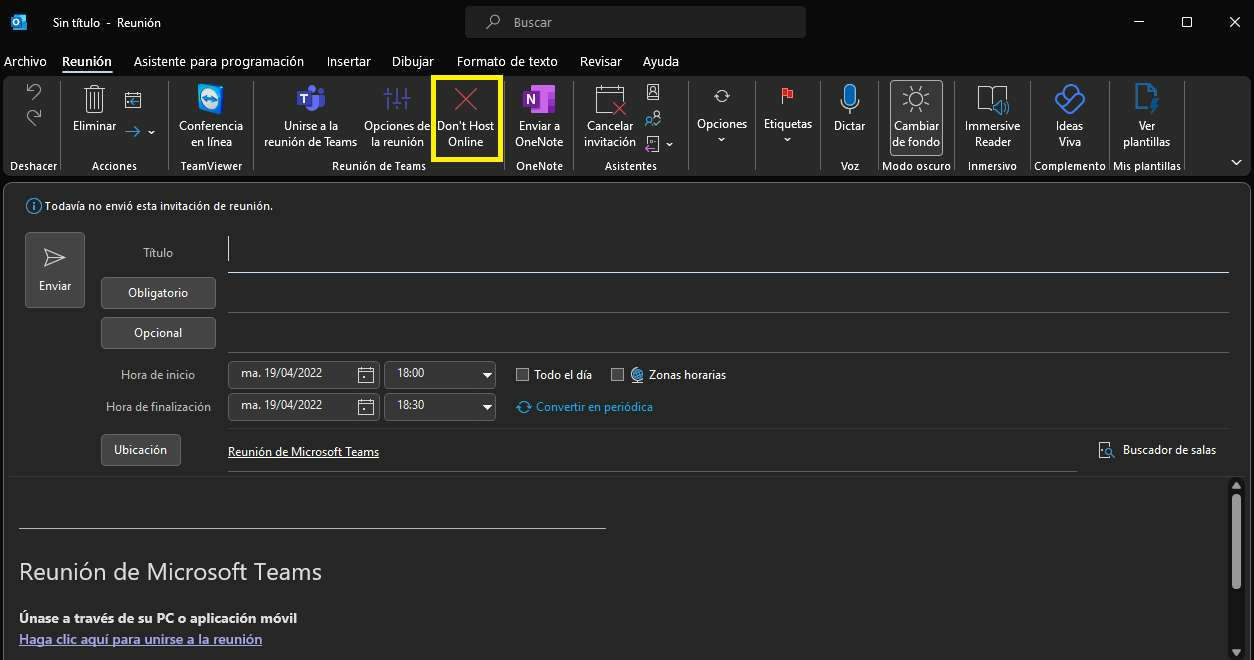Open Formato de texto tab
This screenshot has height=660, width=1254.
[507, 61]
